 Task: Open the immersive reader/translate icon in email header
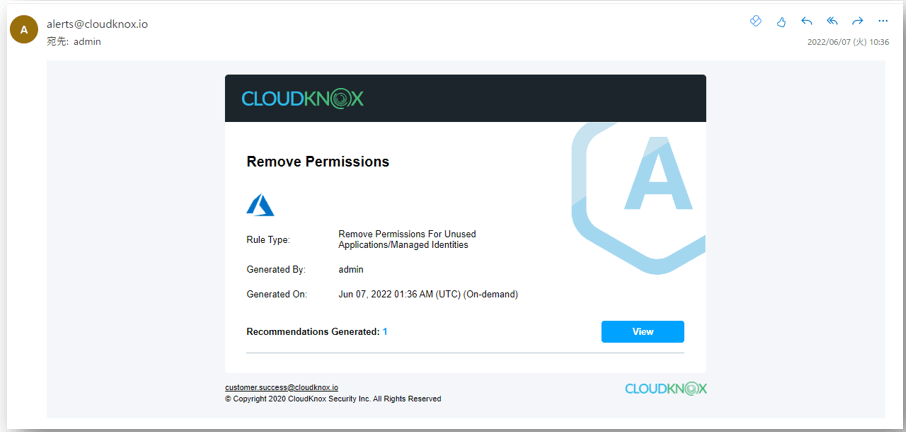click(755, 21)
